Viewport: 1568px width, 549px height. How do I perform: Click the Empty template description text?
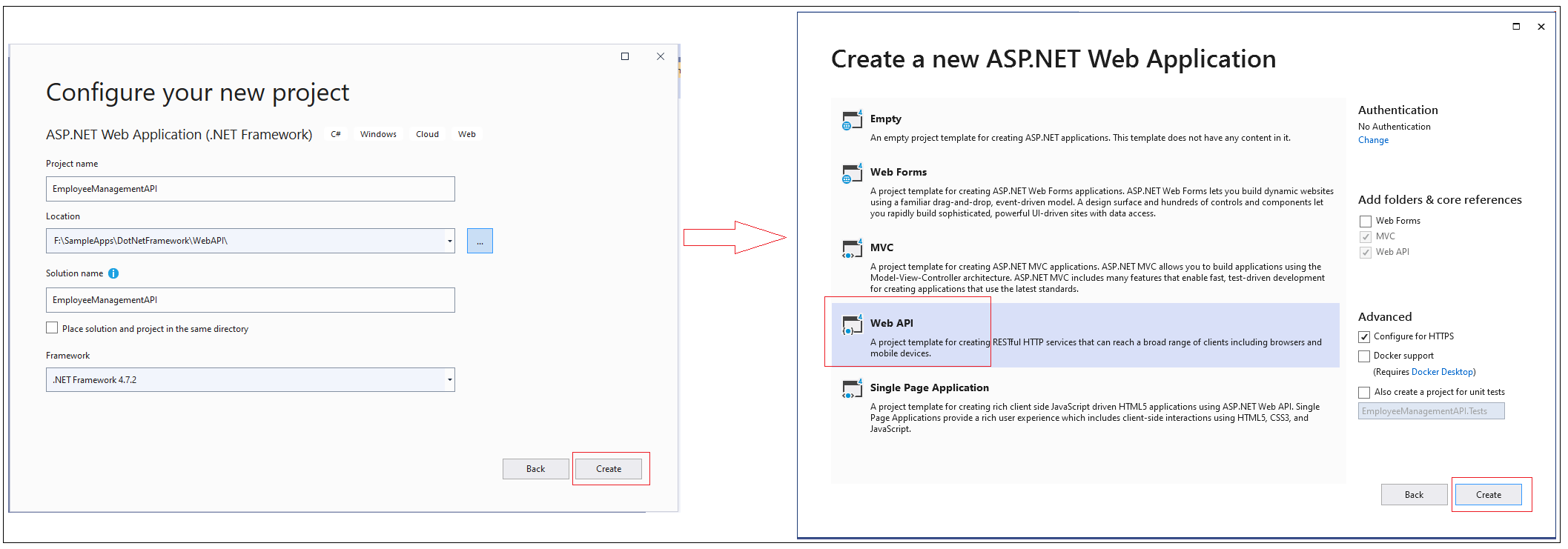point(1080,138)
